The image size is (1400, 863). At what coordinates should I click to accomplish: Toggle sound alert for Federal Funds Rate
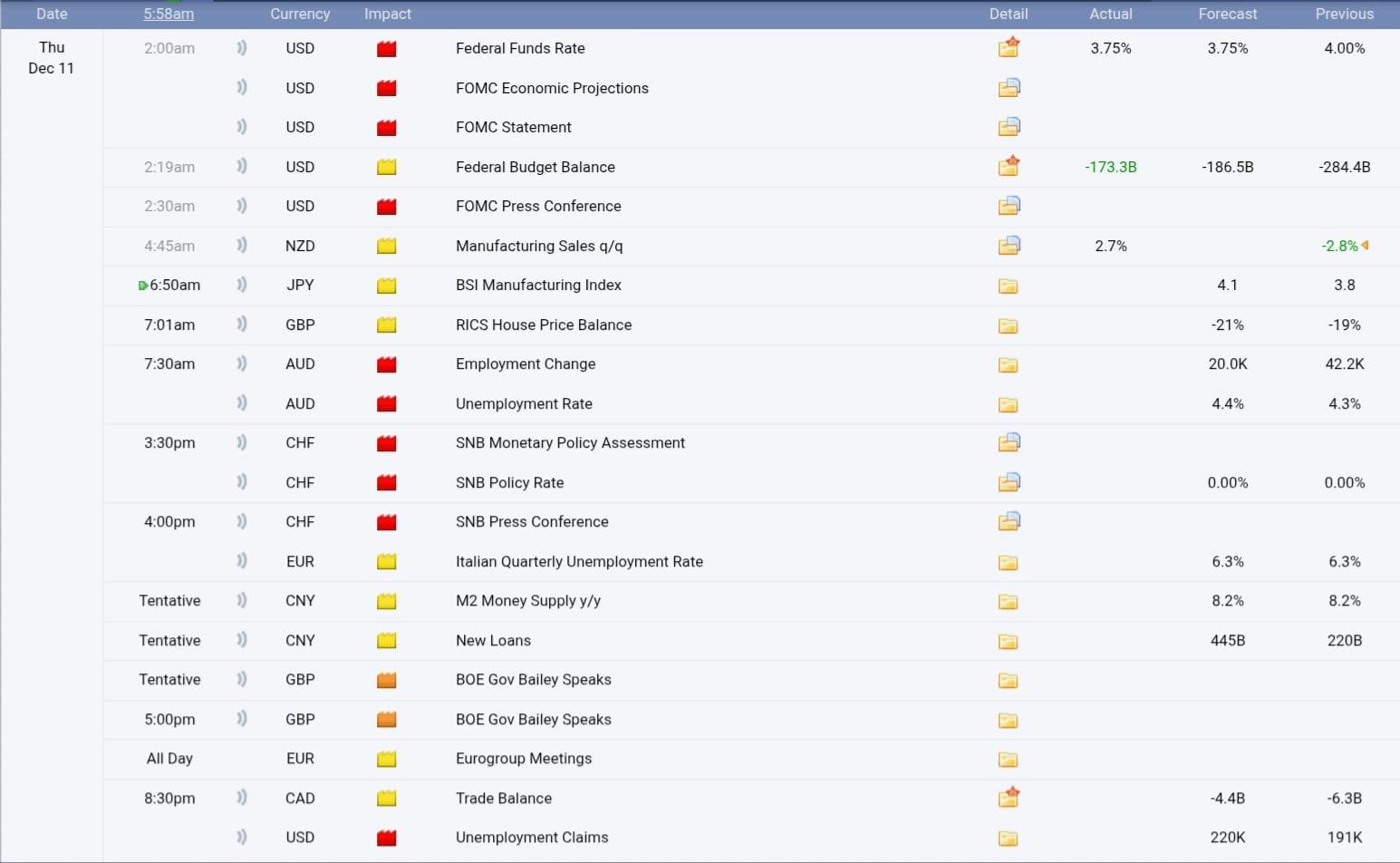(x=241, y=48)
